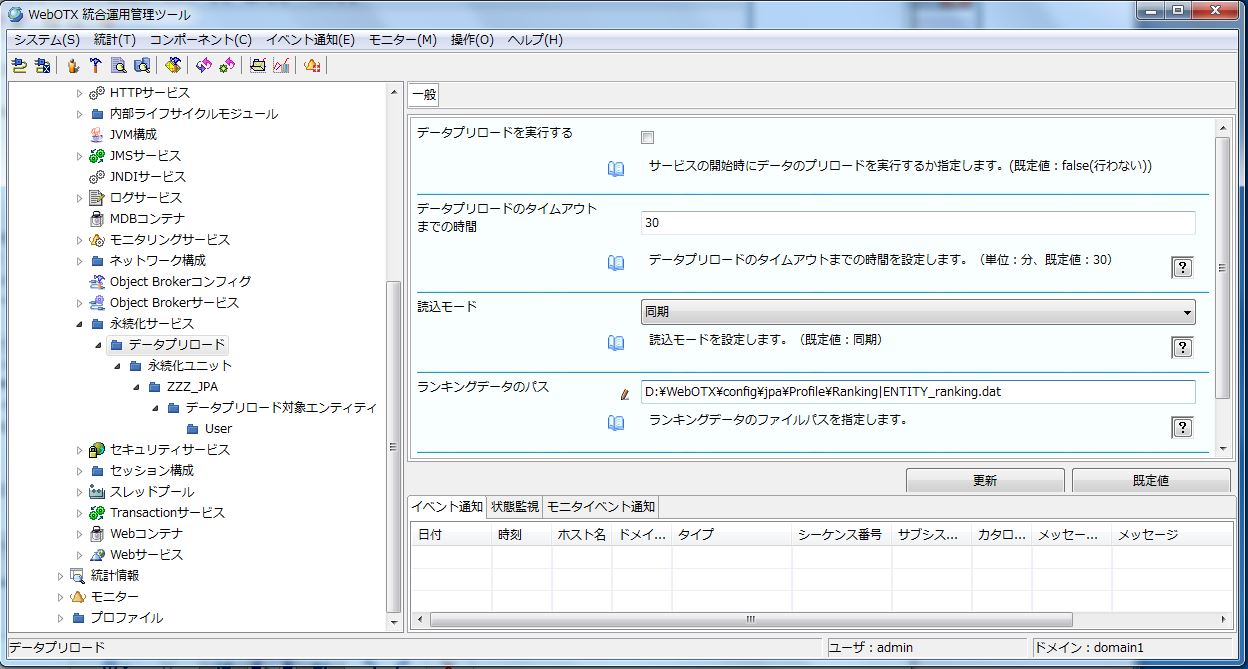
Task: Click the タイムアウトまでの時間 field showing 30
Action: coord(918,223)
